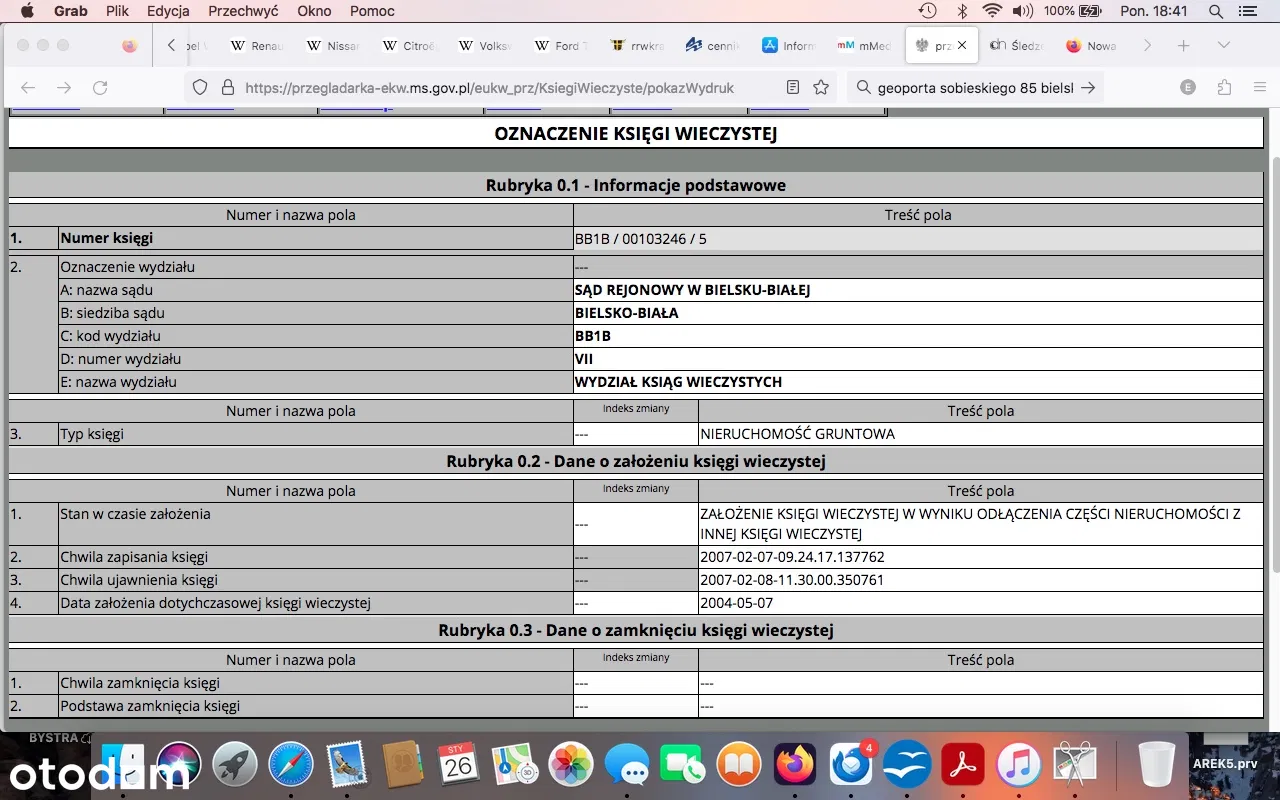This screenshot has height=800, width=1280.
Task: Open a new tab with plus button
Action: pos(1184,46)
